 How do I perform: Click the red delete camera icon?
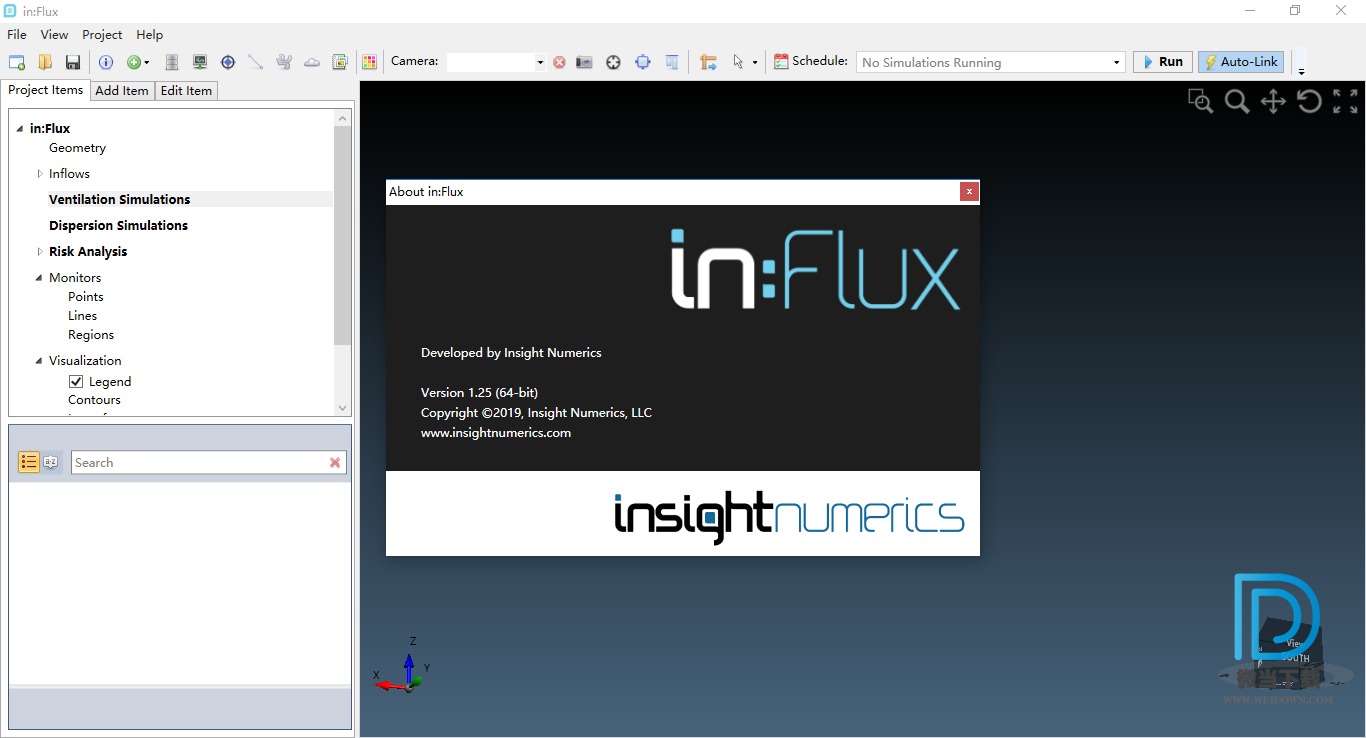[x=559, y=62]
